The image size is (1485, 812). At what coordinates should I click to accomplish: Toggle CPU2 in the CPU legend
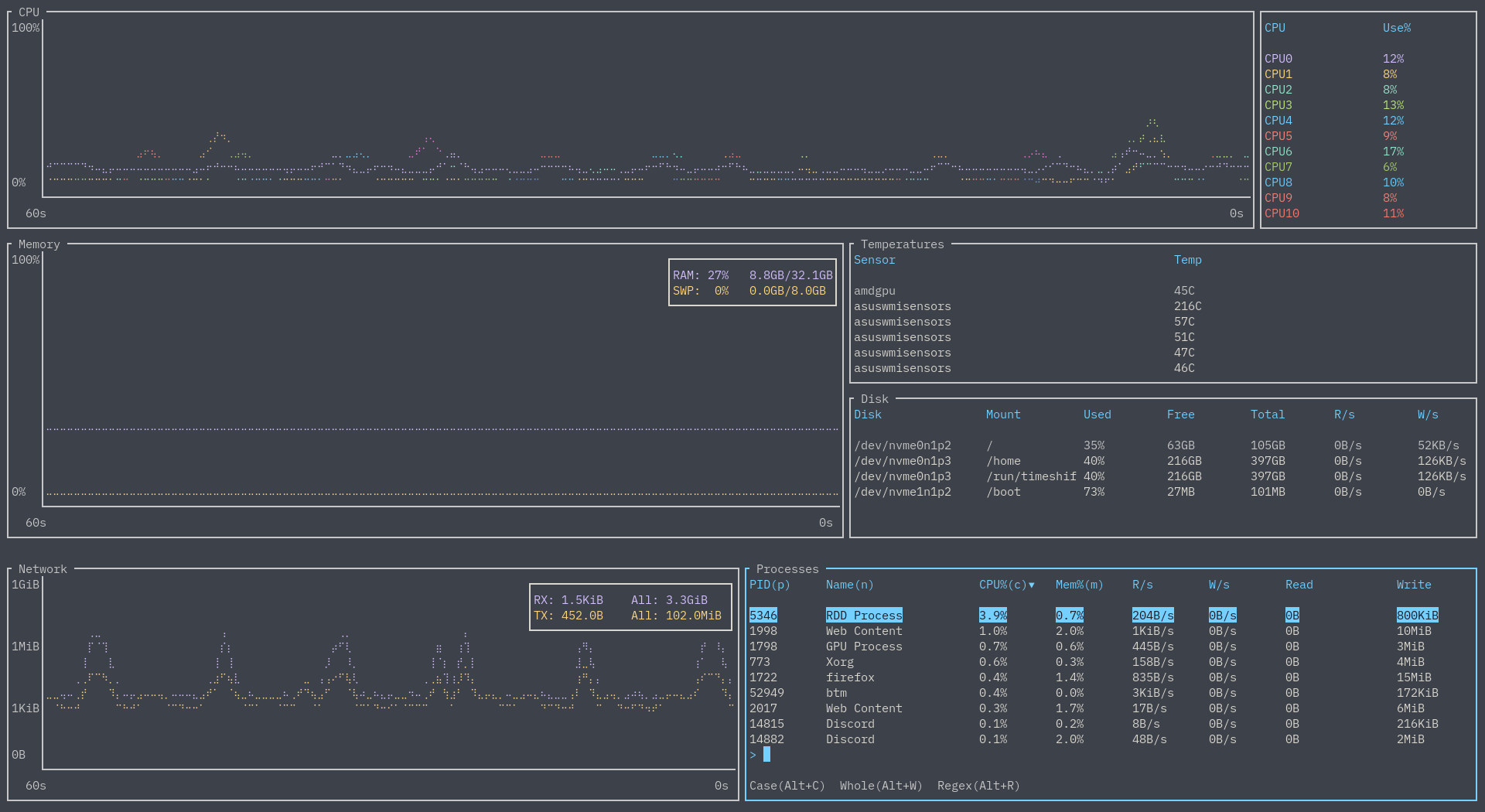coord(1368,90)
